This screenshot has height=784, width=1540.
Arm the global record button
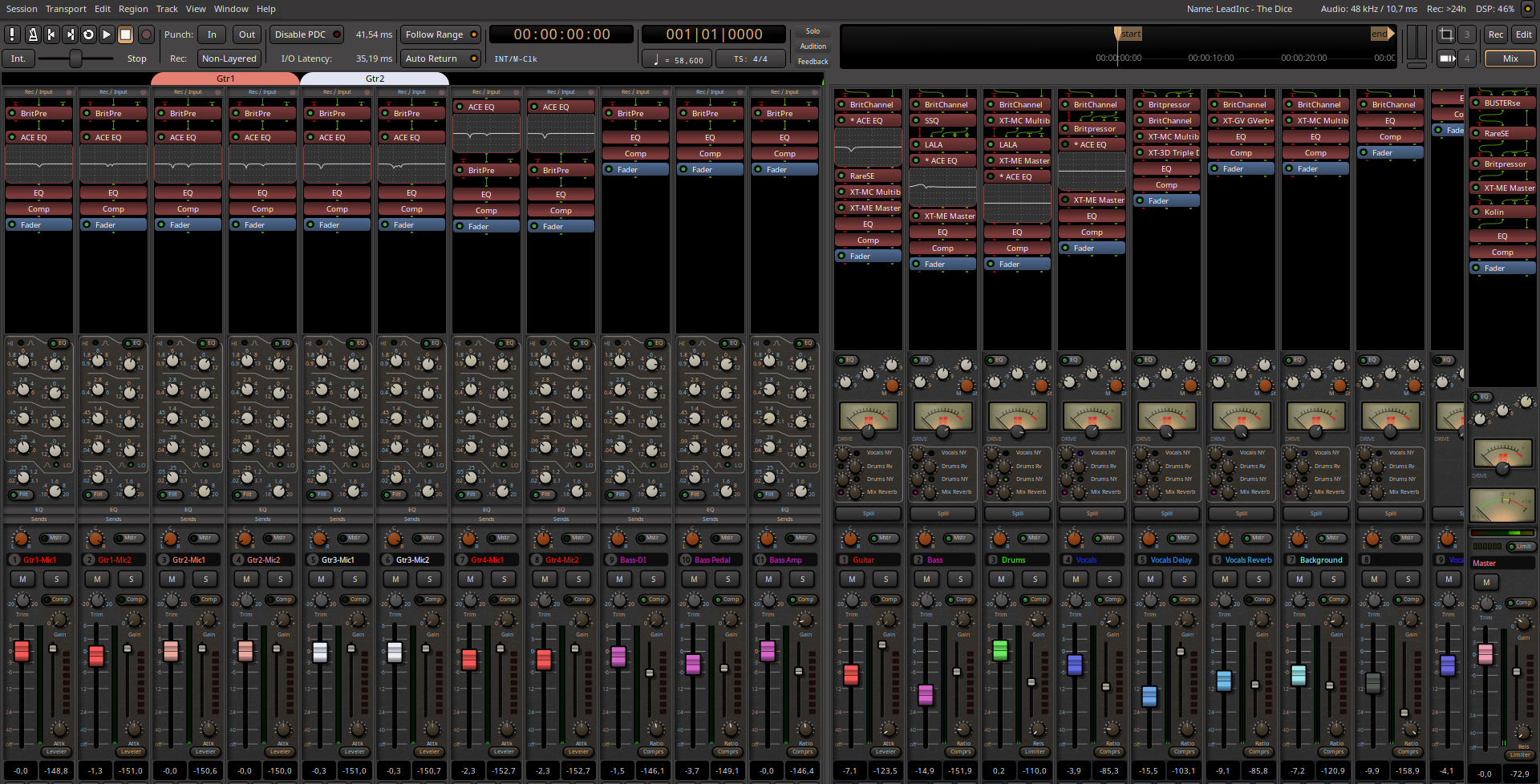146,34
